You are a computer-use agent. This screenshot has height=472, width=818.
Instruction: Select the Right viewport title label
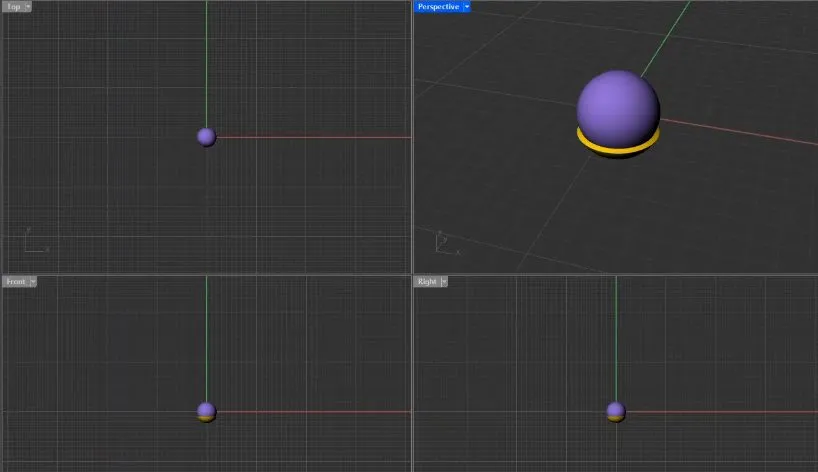click(x=427, y=282)
